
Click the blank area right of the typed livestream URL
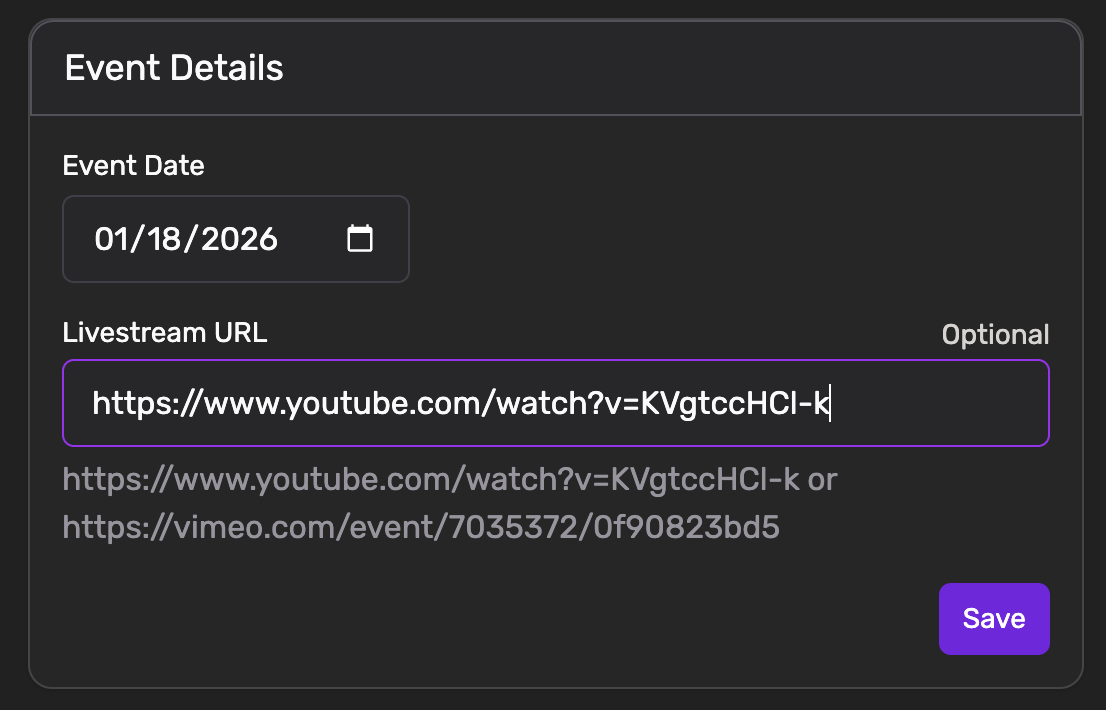pos(940,403)
